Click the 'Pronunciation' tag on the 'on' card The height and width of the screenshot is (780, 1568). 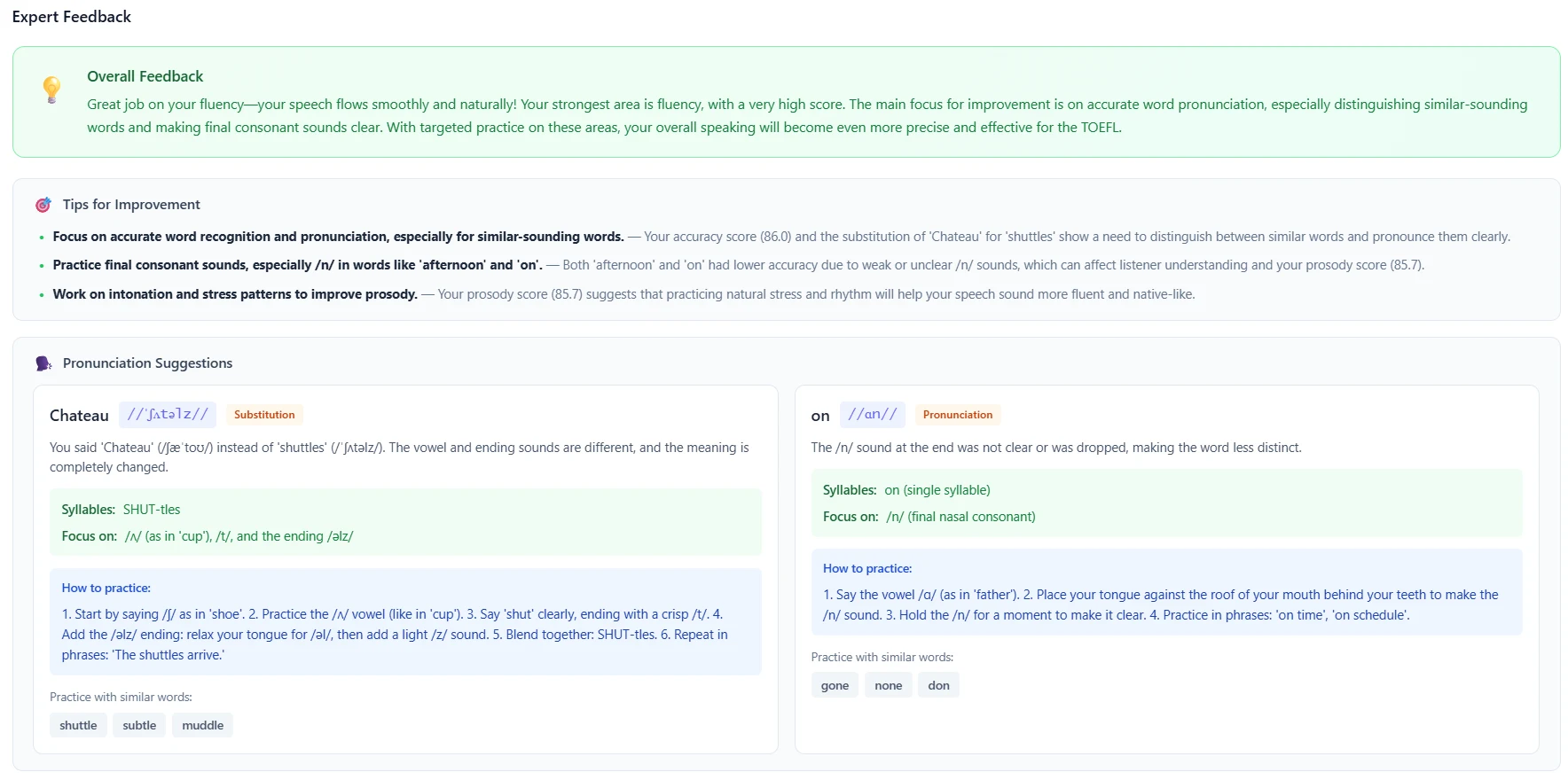tap(958, 415)
